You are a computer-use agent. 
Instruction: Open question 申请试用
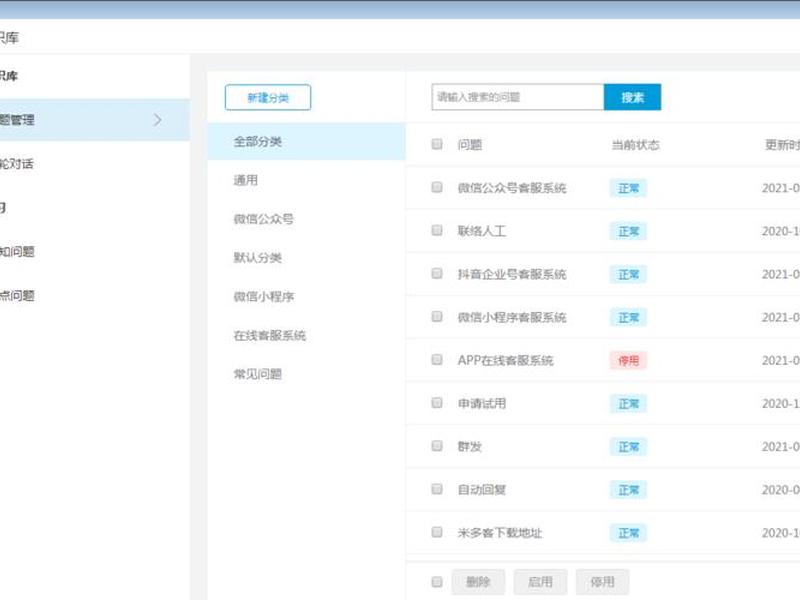coord(482,404)
